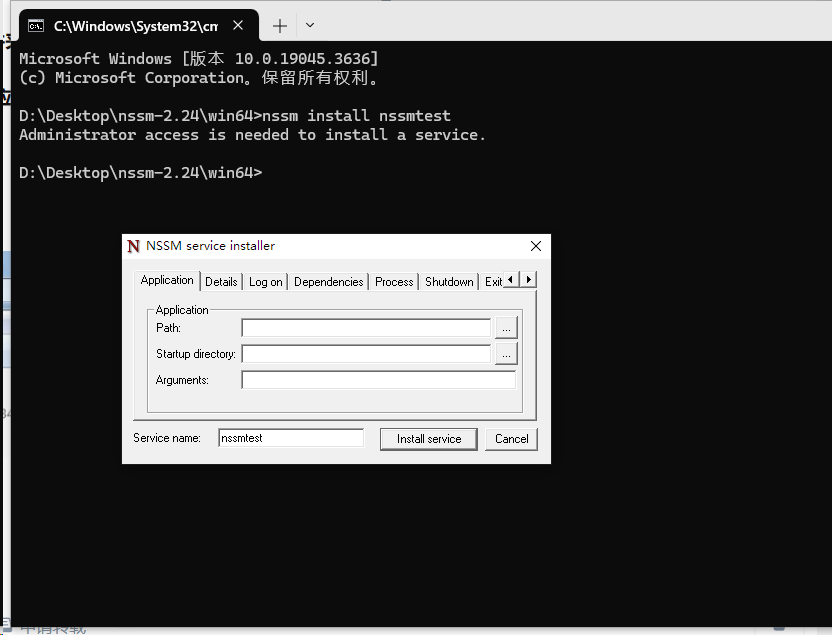Click the cmd icon on the terminal tab

(36, 25)
